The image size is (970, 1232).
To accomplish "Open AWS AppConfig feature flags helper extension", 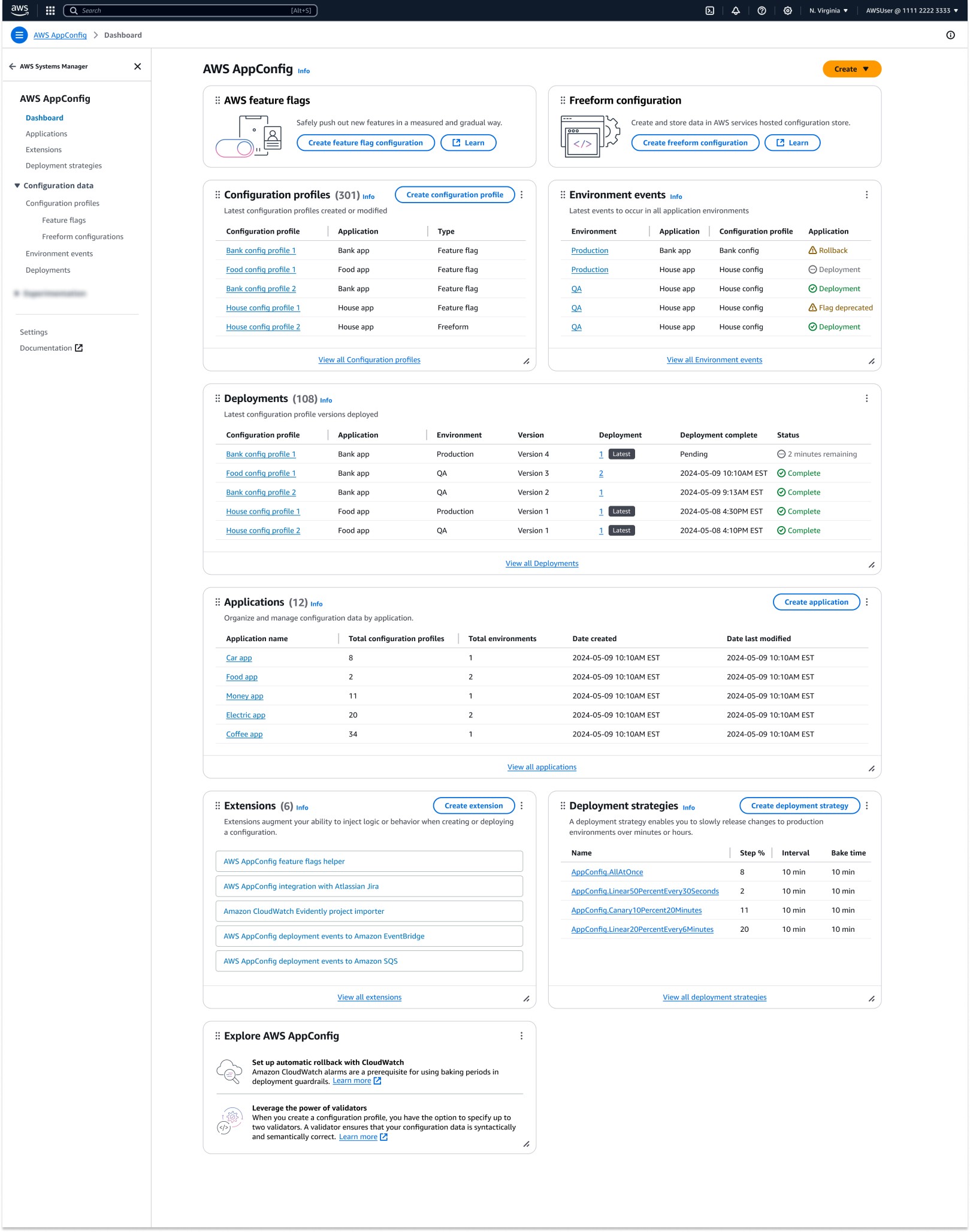I will point(369,862).
